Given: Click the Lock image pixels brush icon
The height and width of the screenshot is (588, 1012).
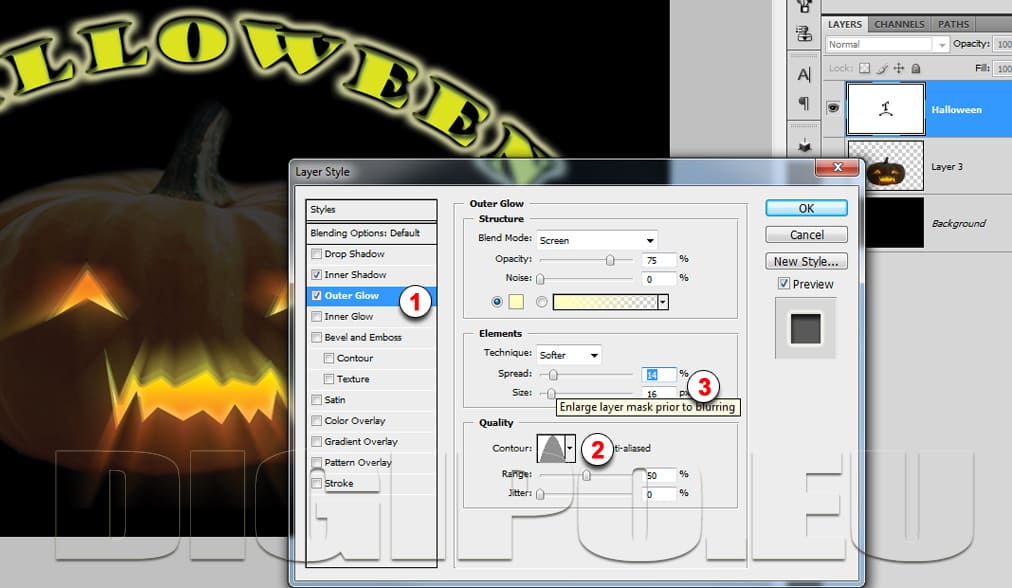Looking at the screenshot, I should click(x=883, y=68).
